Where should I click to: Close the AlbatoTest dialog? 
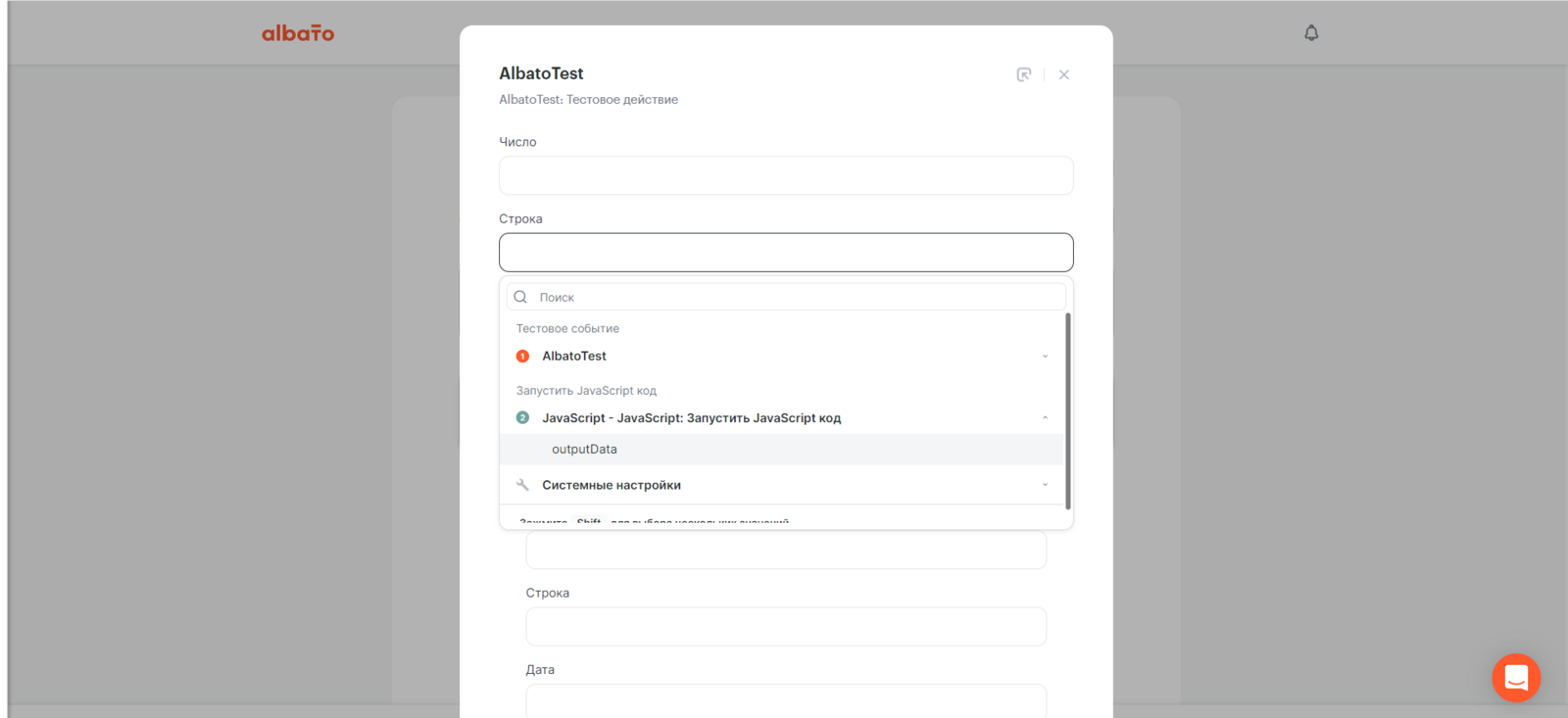pyautogui.click(x=1064, y=74)
